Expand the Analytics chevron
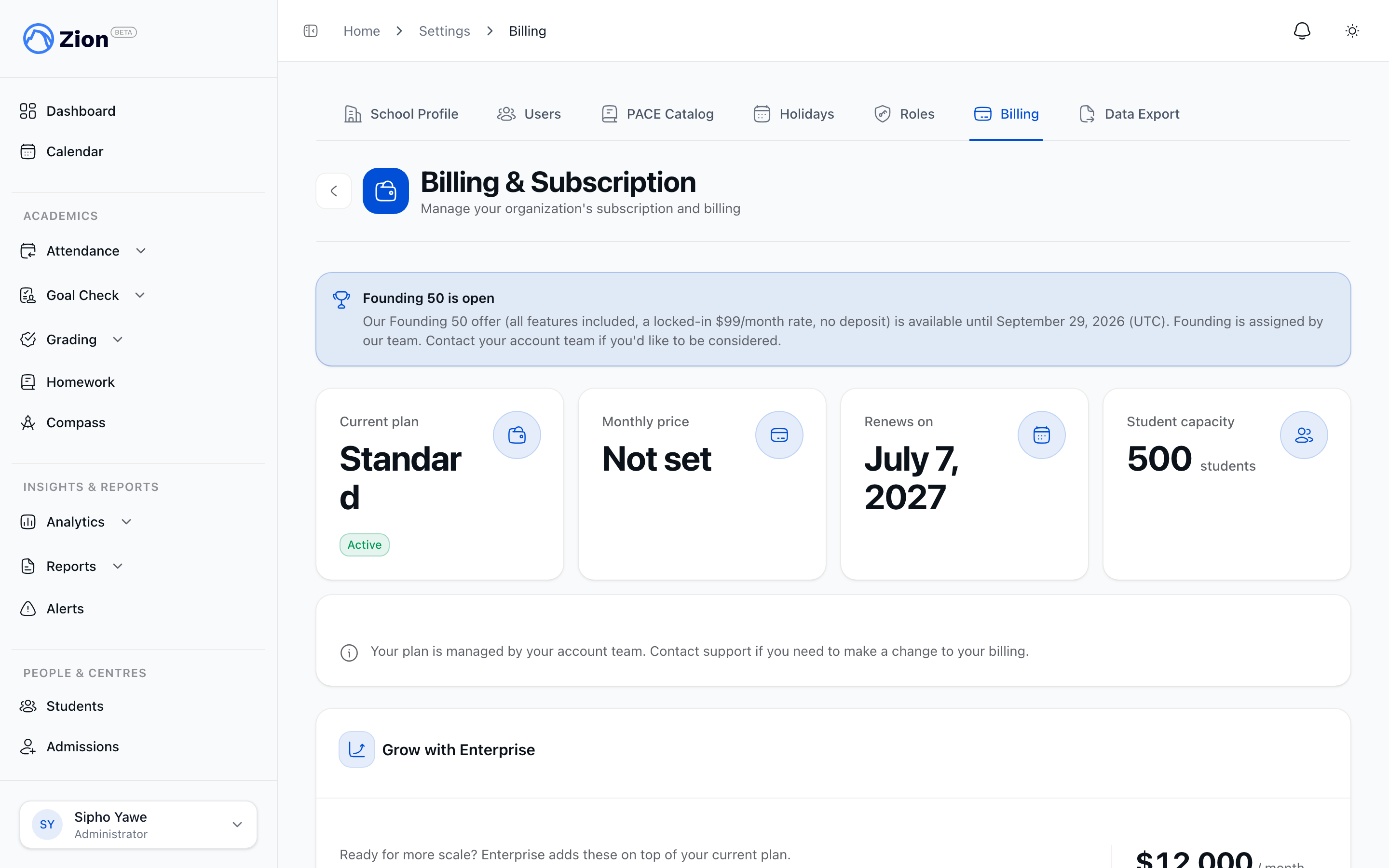This screenshot has width=1389, height=868. (x=126, y=522)
